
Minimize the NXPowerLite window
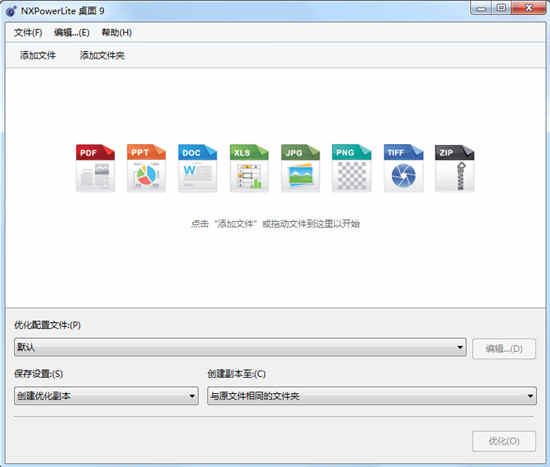point(481,8)
